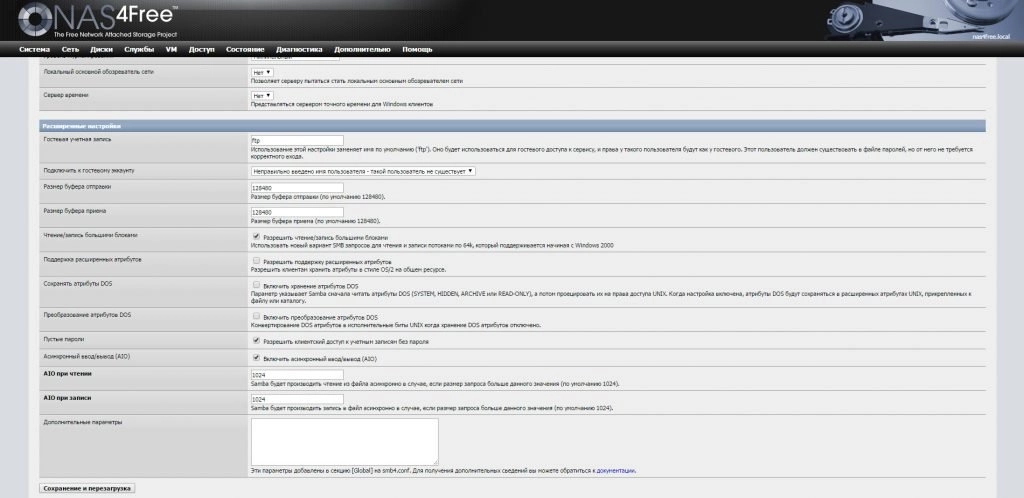Expand the Сервер времени dropdown

point(261,96)
